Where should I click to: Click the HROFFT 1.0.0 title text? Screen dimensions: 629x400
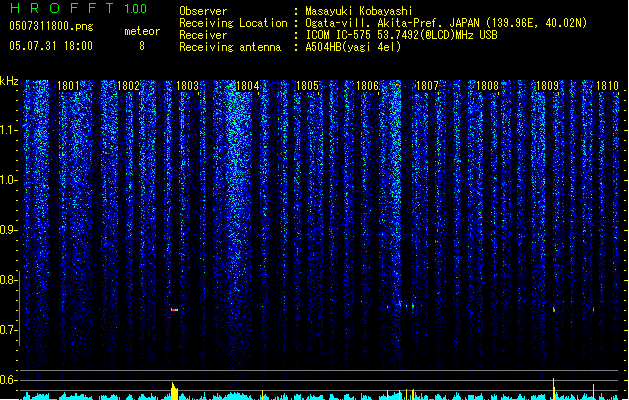click(79, 8)
